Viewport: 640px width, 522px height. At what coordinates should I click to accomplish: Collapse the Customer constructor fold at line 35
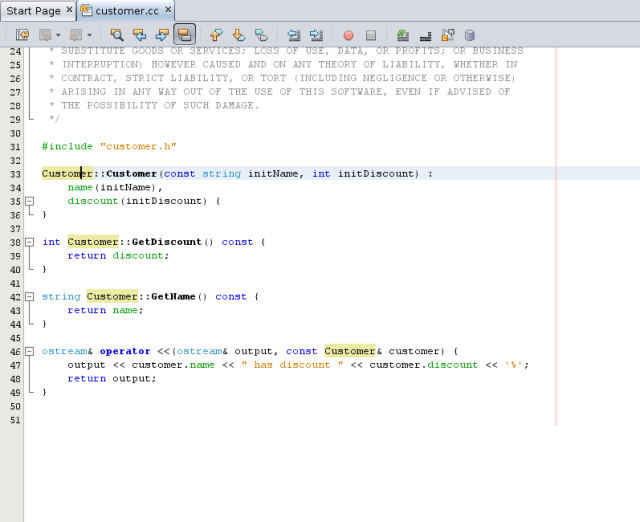pyautogui.click(x=29, y=201)
